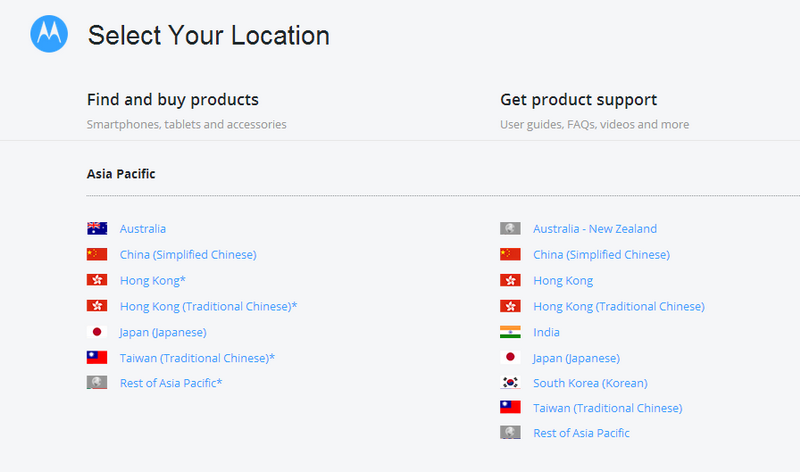This screenshot has width=800, height=472.
Task: Select China (Simplified Chinese) under product support
Action: click(x=602, y=255)
